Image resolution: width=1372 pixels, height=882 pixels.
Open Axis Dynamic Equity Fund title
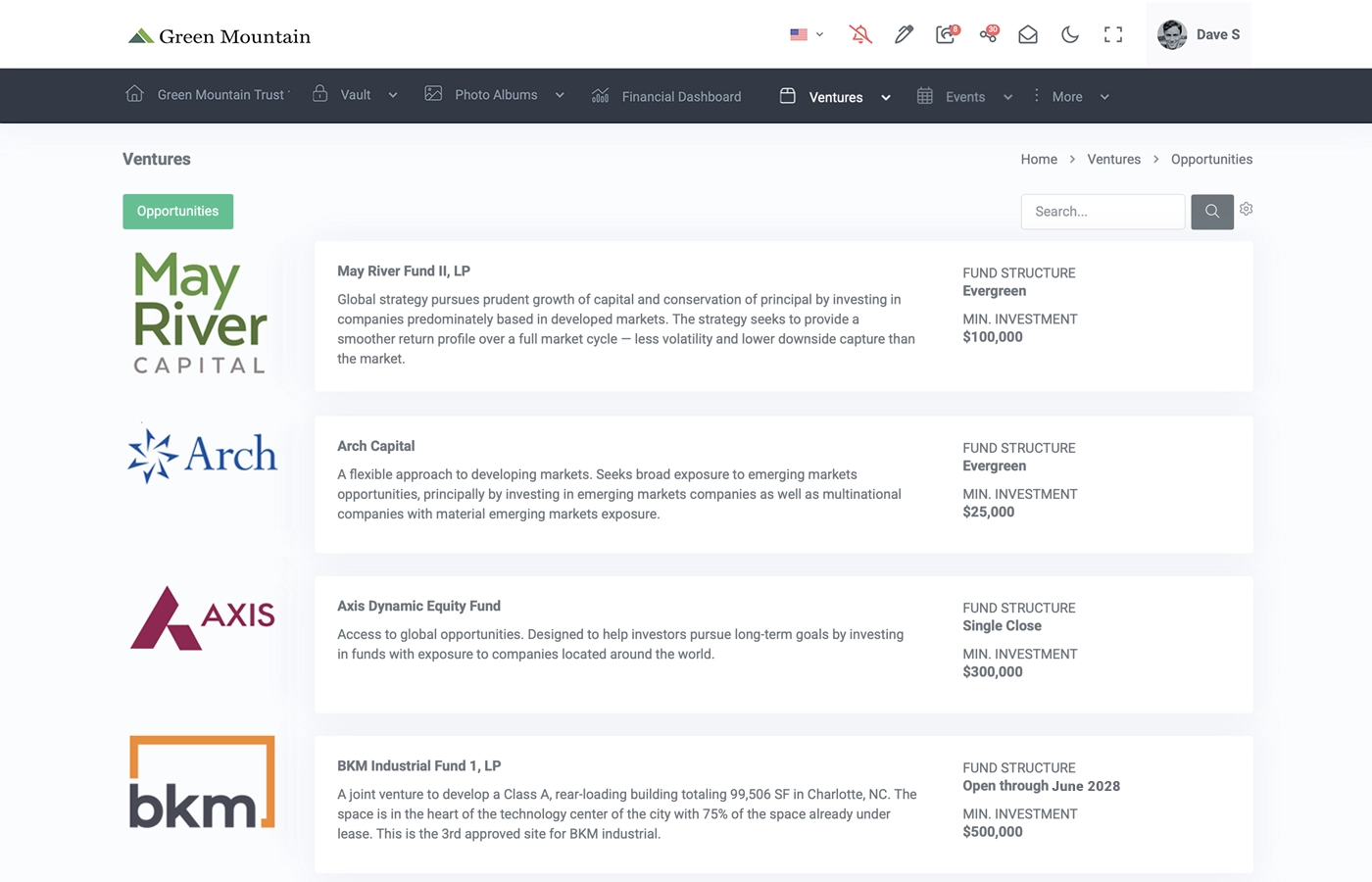click(418, 606)
